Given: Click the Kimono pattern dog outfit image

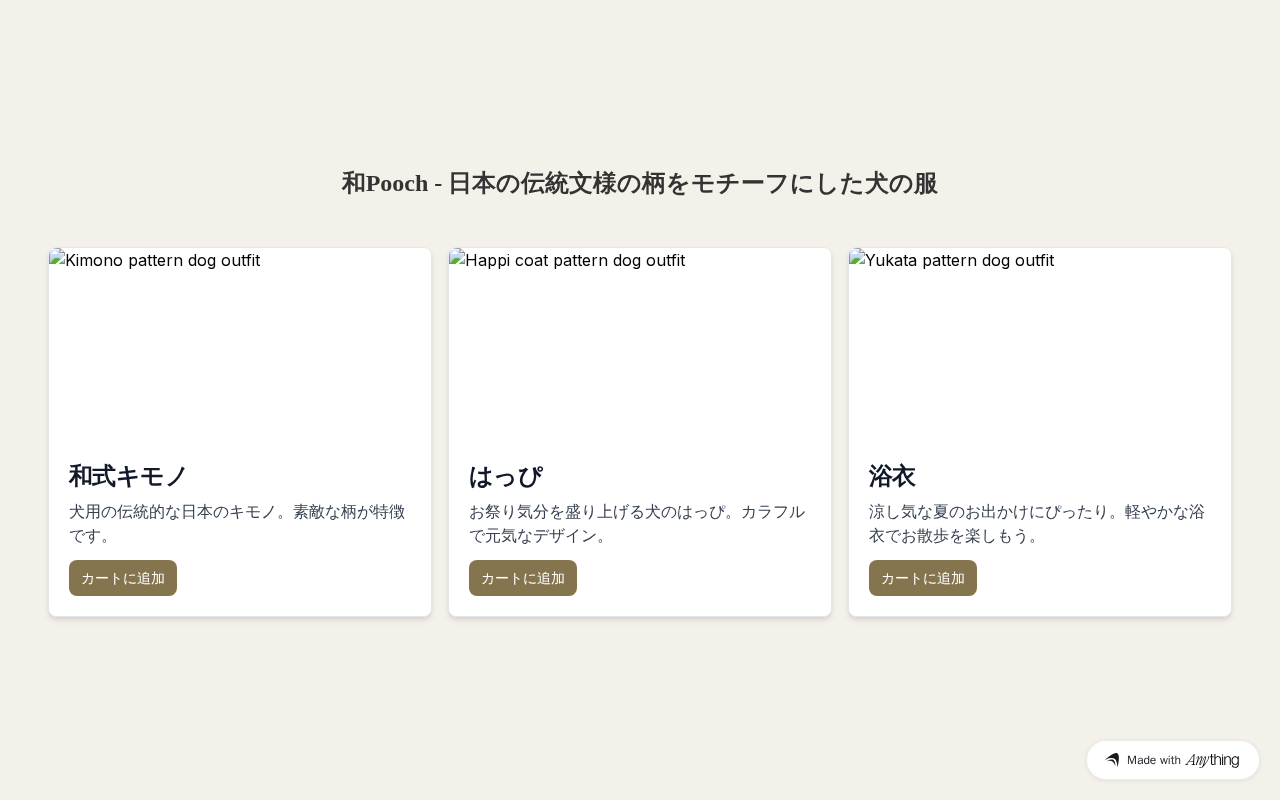Looking at the screenshot, I should [x=240, y=344].
